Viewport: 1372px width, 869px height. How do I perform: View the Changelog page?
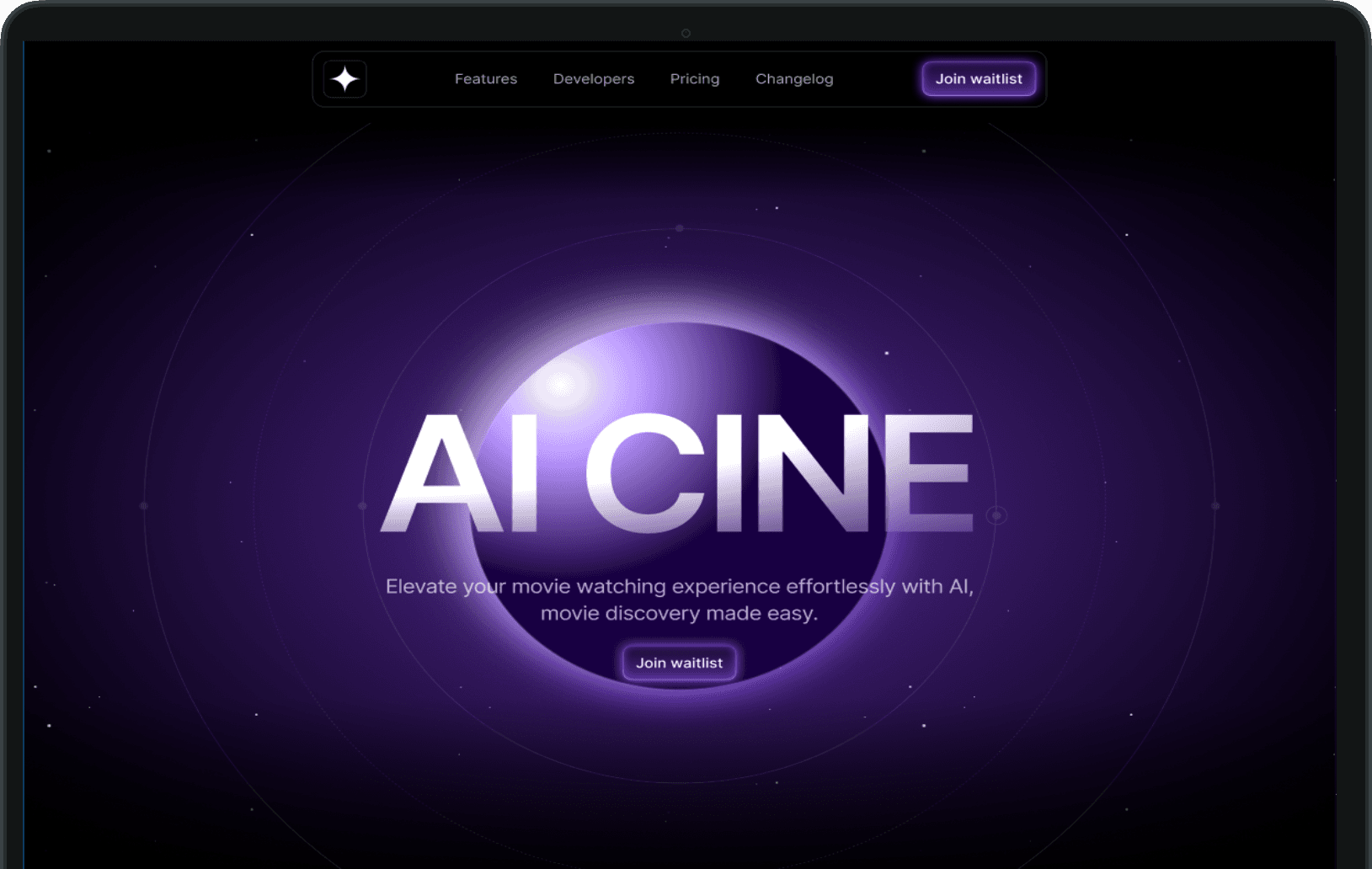click(794, 79)
